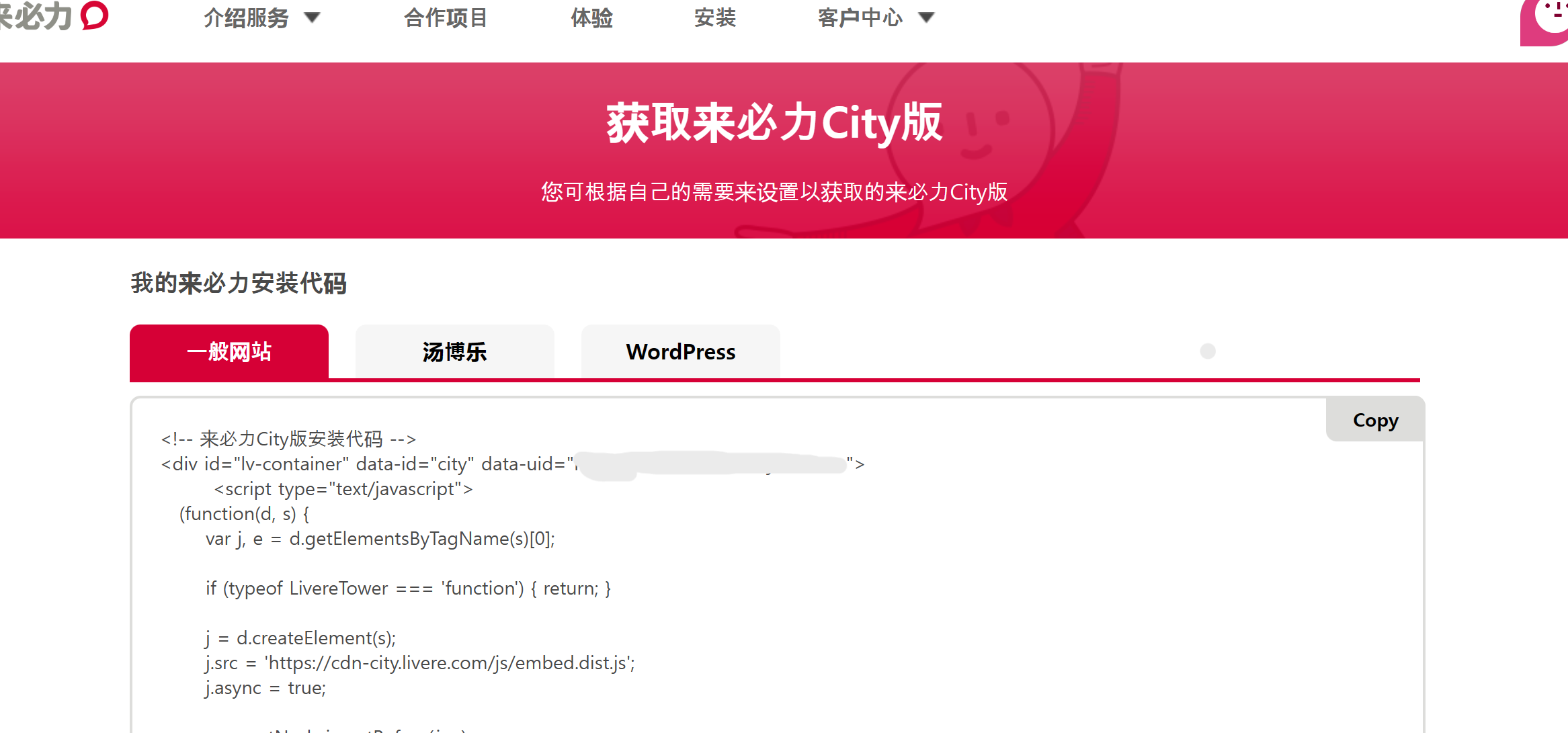Switch to the 汤博乐 tab

coord(454,352)
